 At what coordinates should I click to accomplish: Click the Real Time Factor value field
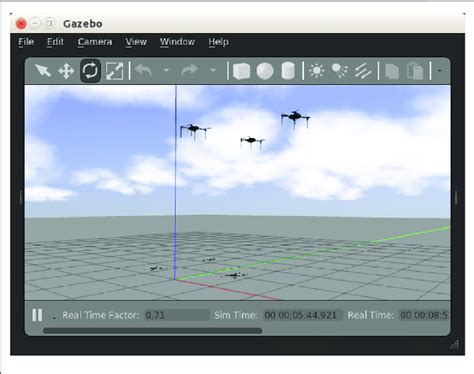176,315
